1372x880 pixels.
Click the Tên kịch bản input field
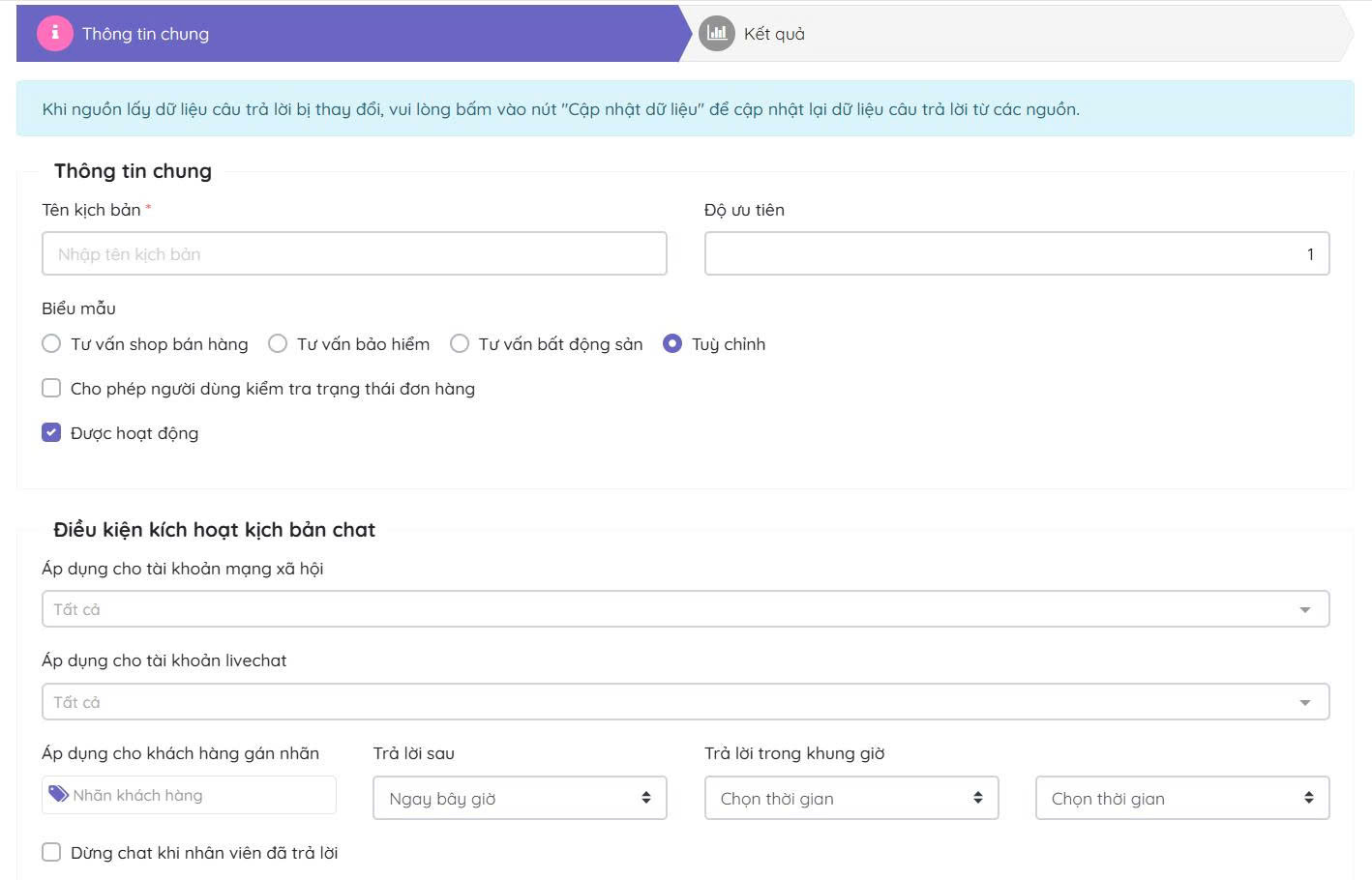click(354, 254)
